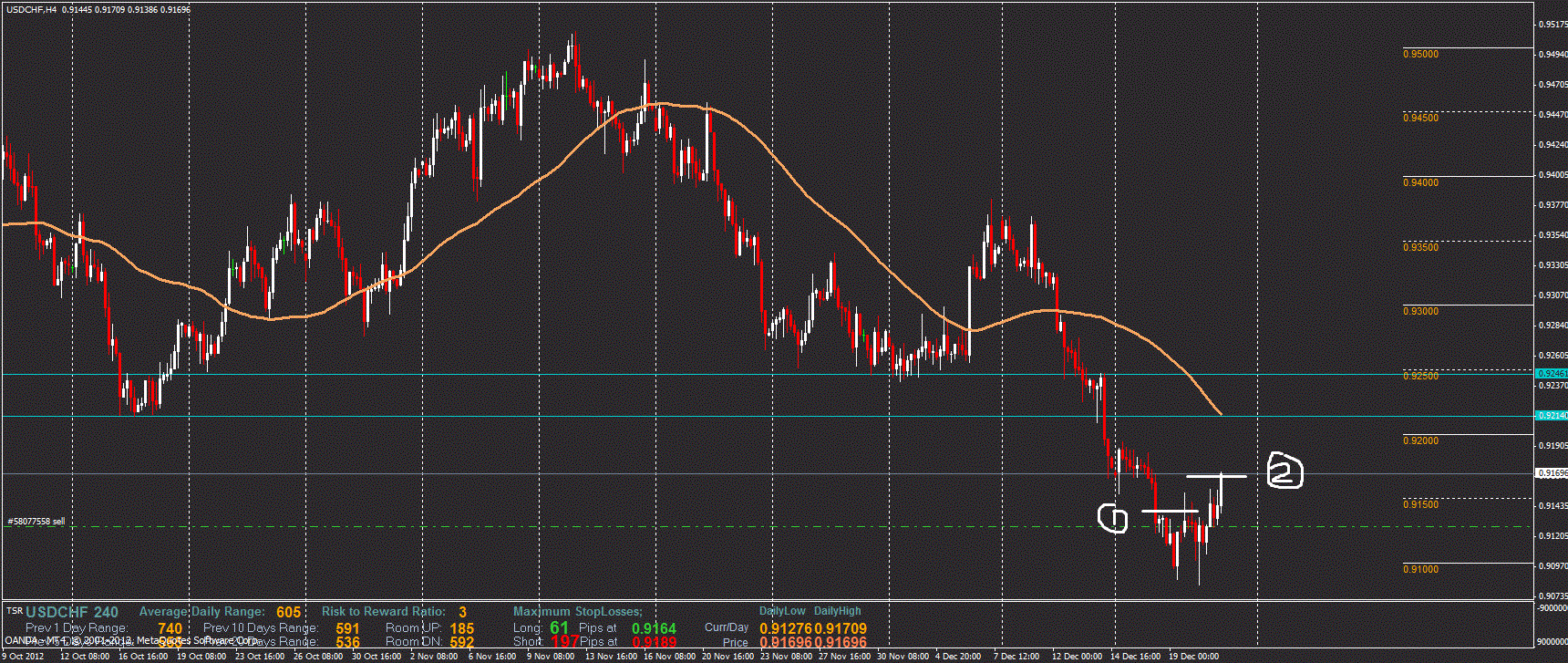Image resolution: width=1568 pixels, height=663 pixels.
Task: Click the 0.92000 round-number level label
Action: coord(1420,441)
